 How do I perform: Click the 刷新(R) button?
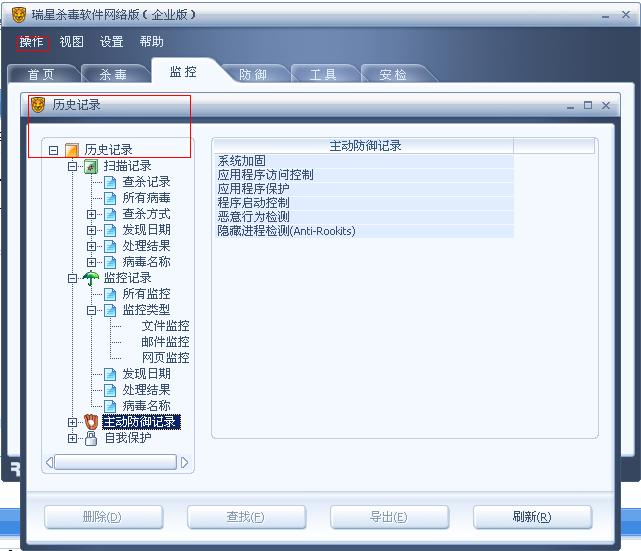533,517
